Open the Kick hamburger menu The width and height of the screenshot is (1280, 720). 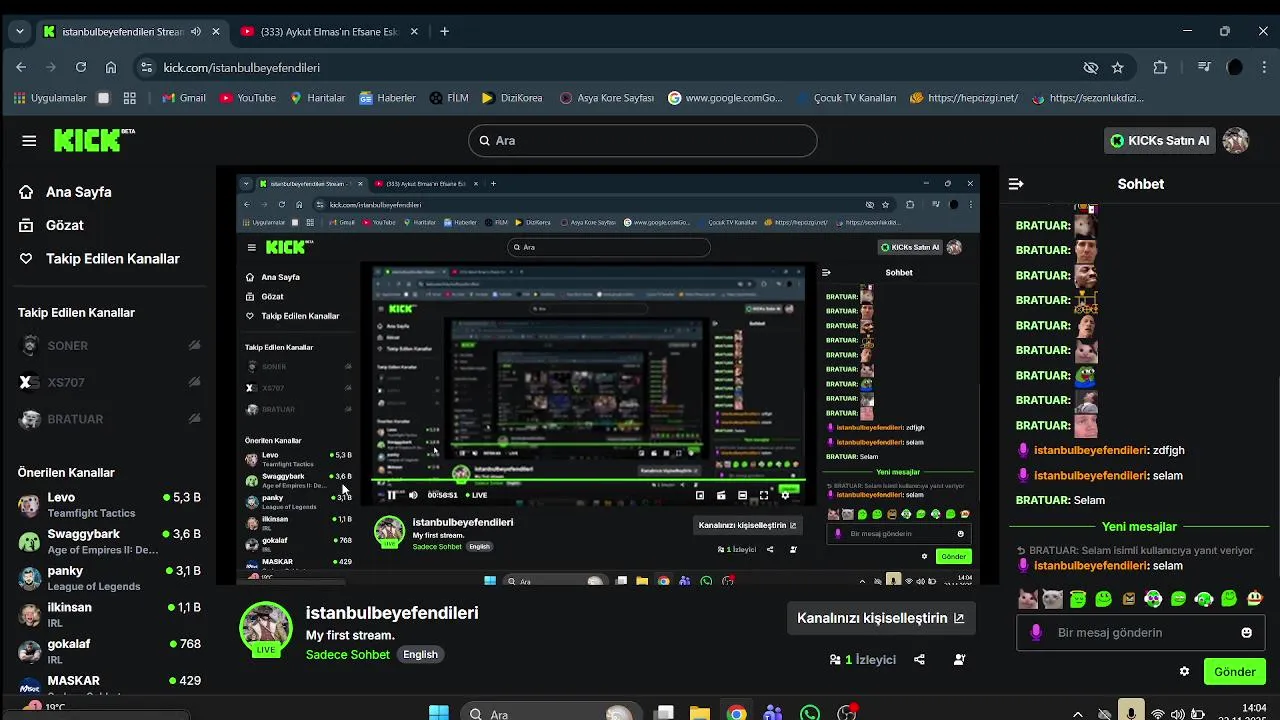[29, 141]
